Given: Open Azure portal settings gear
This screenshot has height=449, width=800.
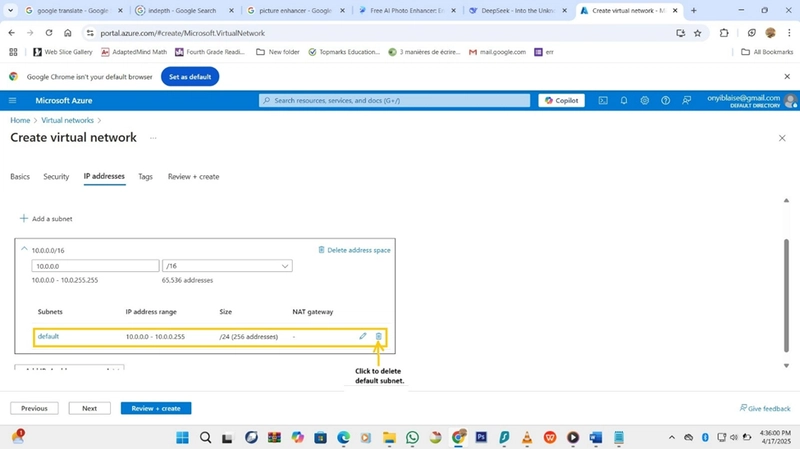Looking at the screenshot, I should pyautogui.click(x=645, y=101).
